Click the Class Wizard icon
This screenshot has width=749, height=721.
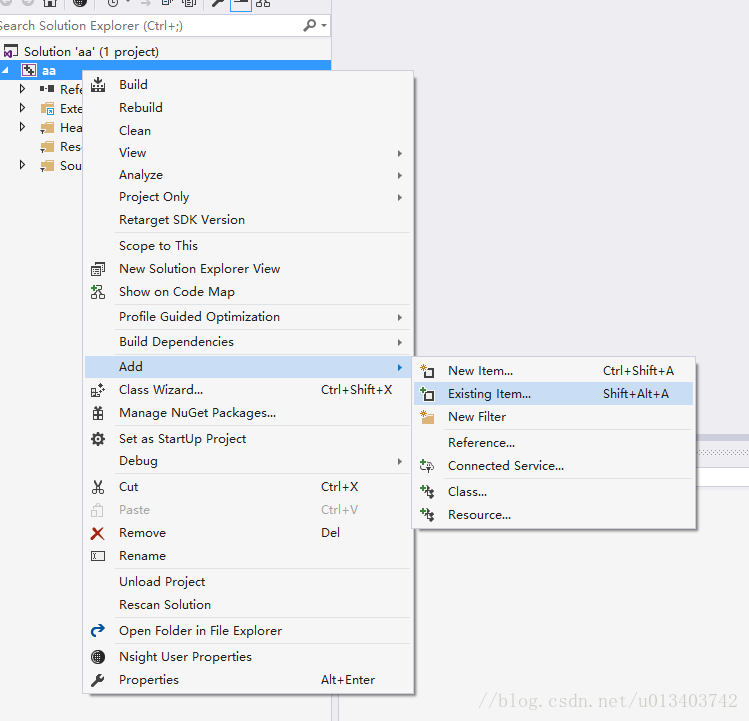(98, 390)
